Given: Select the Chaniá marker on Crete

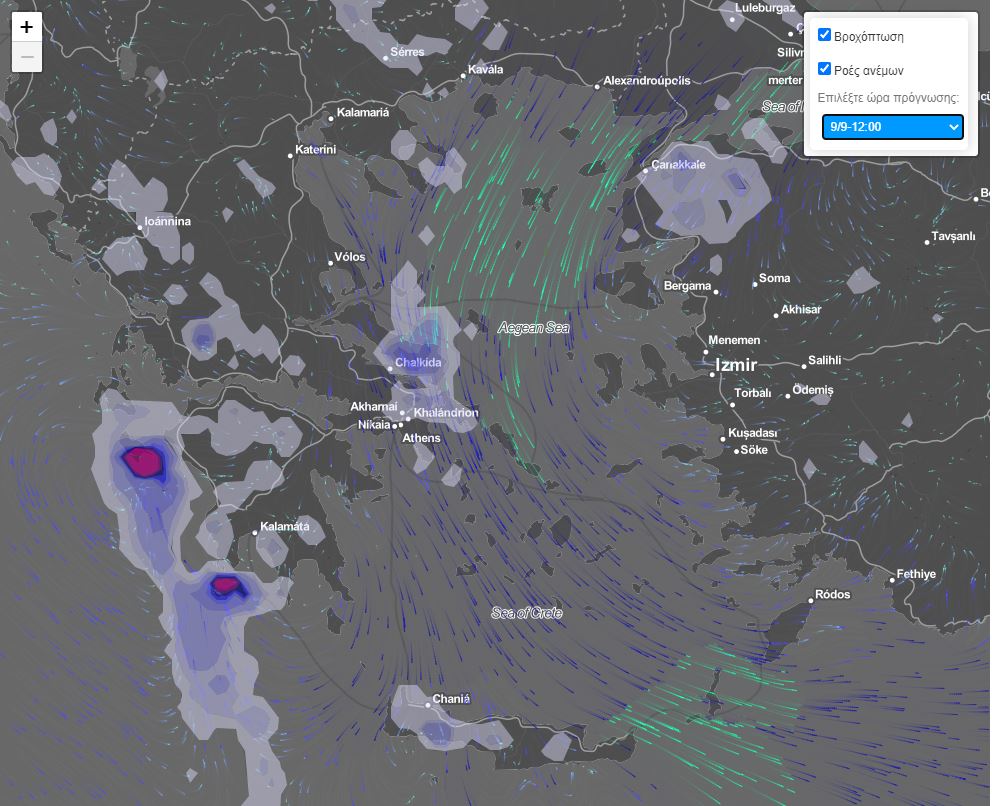Looking at the screenshot, I should 428,706.
